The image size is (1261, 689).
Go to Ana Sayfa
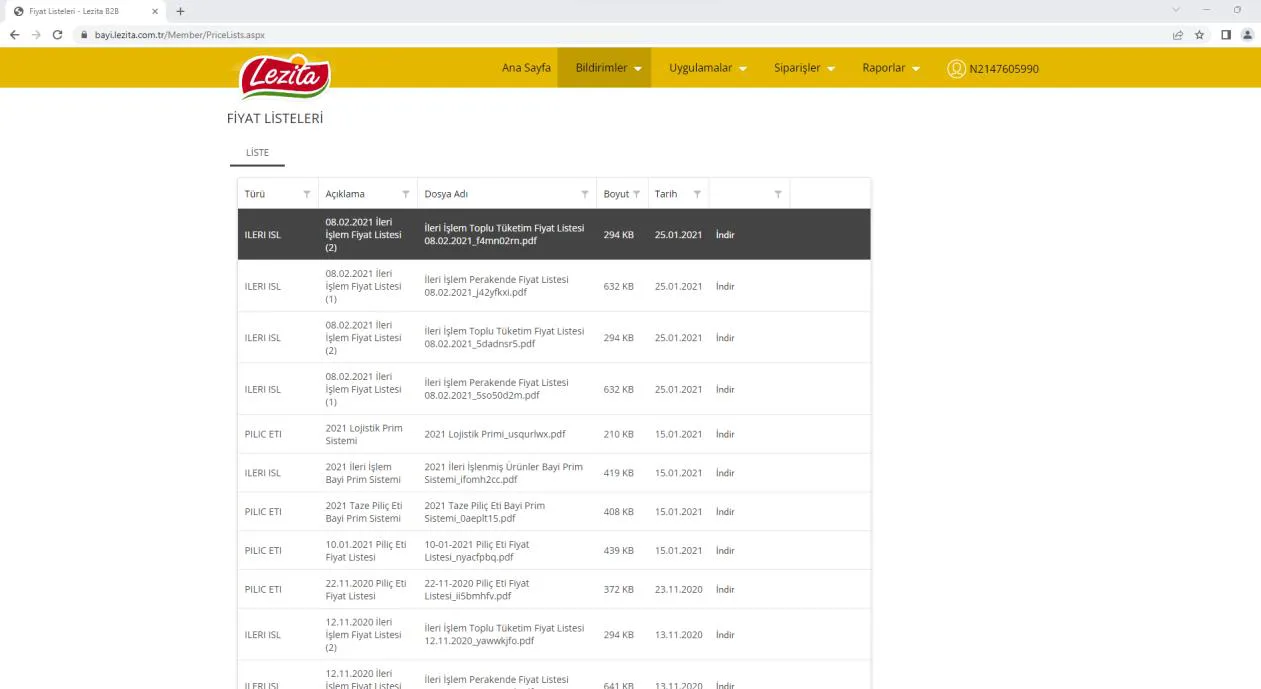click(526, 68)
